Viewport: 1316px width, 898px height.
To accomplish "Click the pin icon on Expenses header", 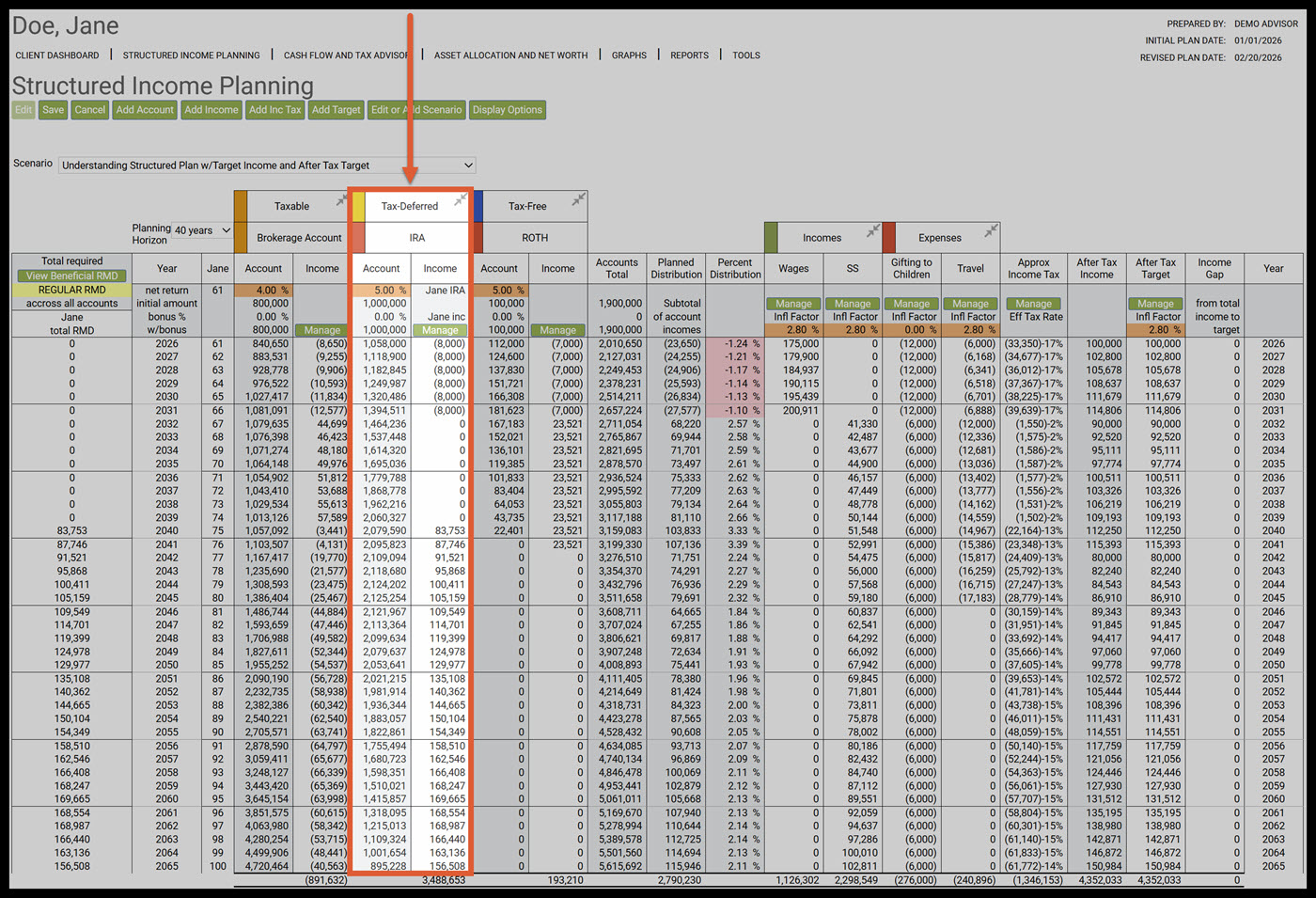I will [x=991, y=230].
